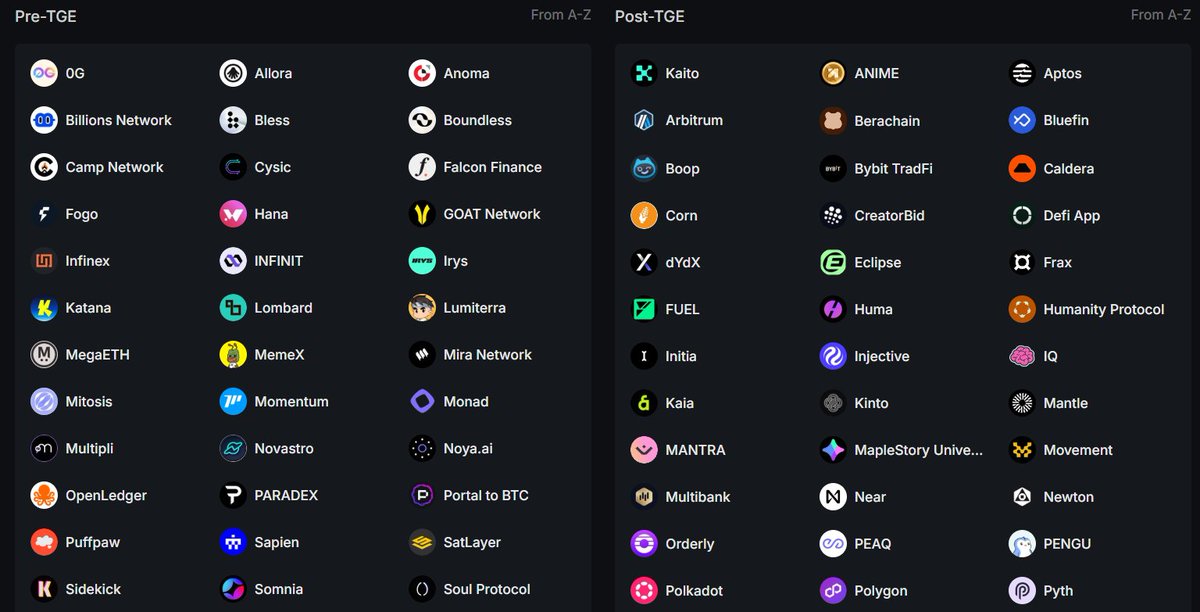Select the GOAT Network yellow icon
The height and width of the screenshot is (612, 1200).
pos(422,213)
